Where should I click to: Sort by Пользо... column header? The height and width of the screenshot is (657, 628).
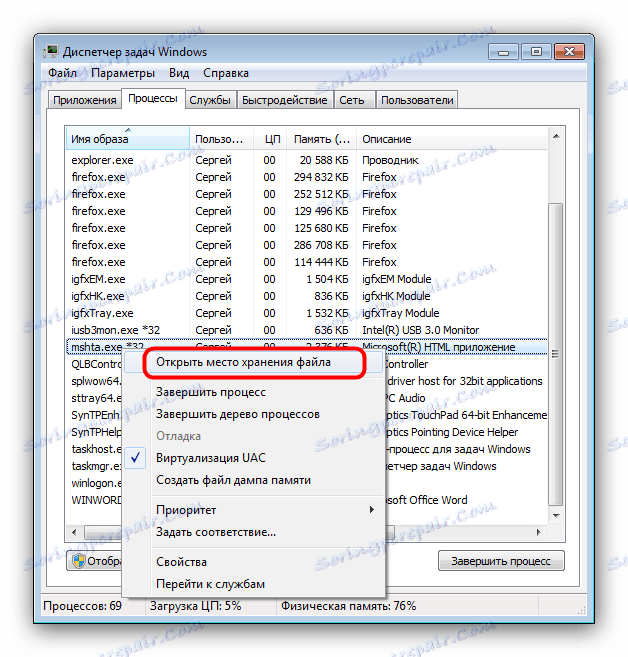point(221,139)
